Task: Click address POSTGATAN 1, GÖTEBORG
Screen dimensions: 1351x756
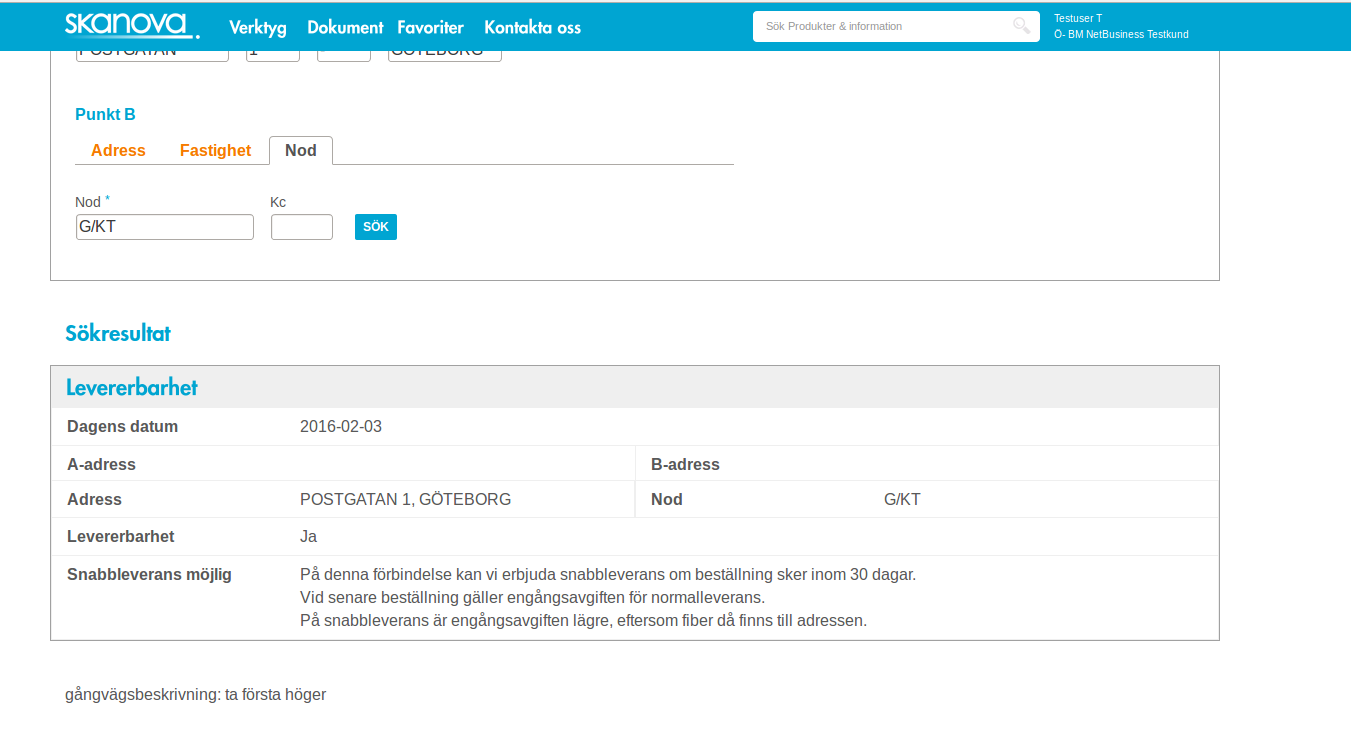Action: coord(405,500)
